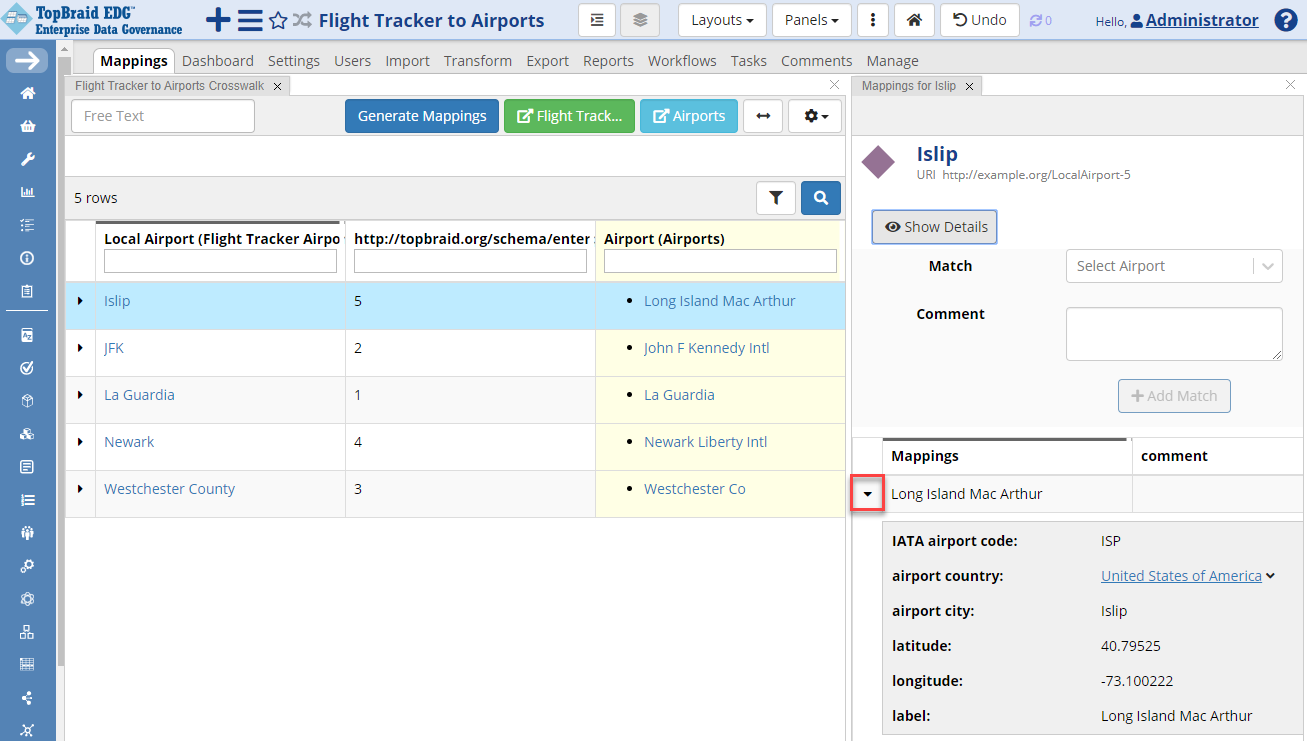Open the Panels dropdown
The height and width of the screenshot is (741, 1307).
click(x=811, y=20)
